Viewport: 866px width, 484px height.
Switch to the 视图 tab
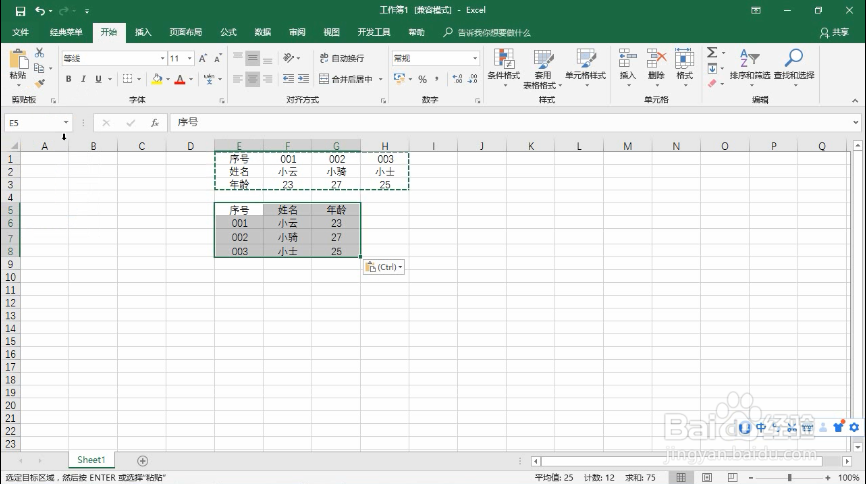(x=331, y=33)
